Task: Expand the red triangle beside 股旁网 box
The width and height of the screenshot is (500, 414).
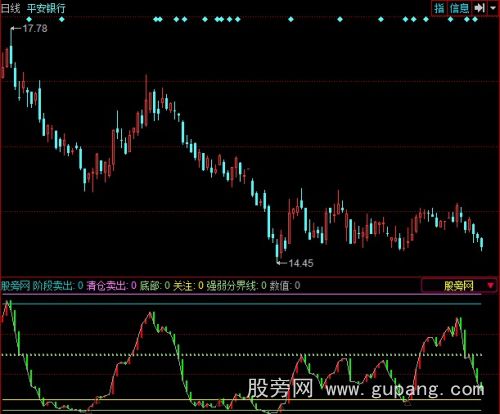Action: tap(490, 286)
